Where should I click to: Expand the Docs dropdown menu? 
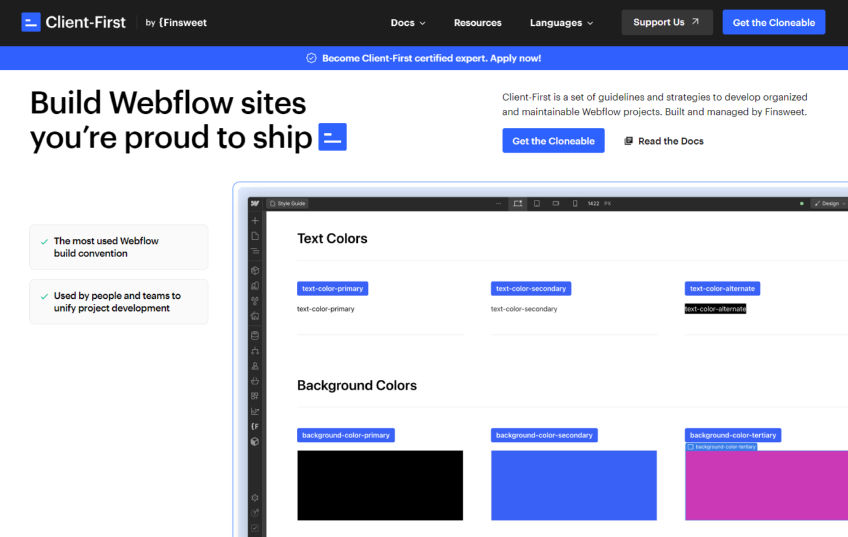point(408,23)
